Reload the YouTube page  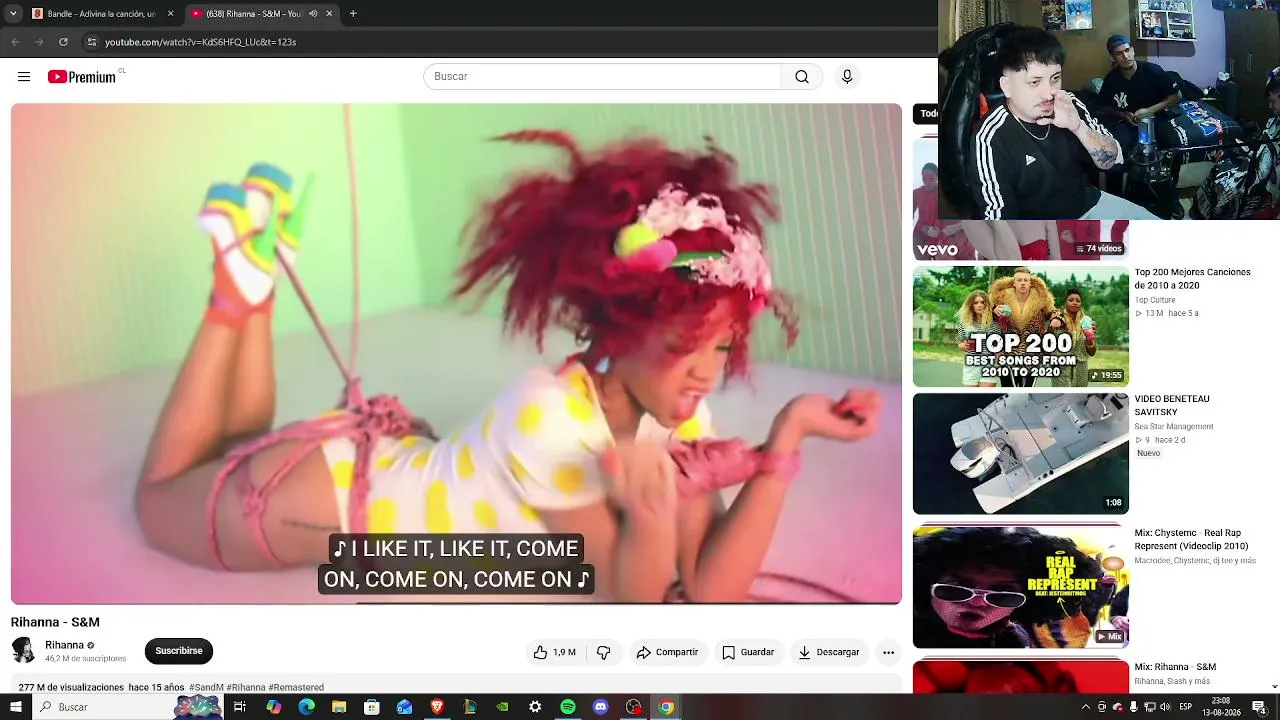tap(63, 42)
